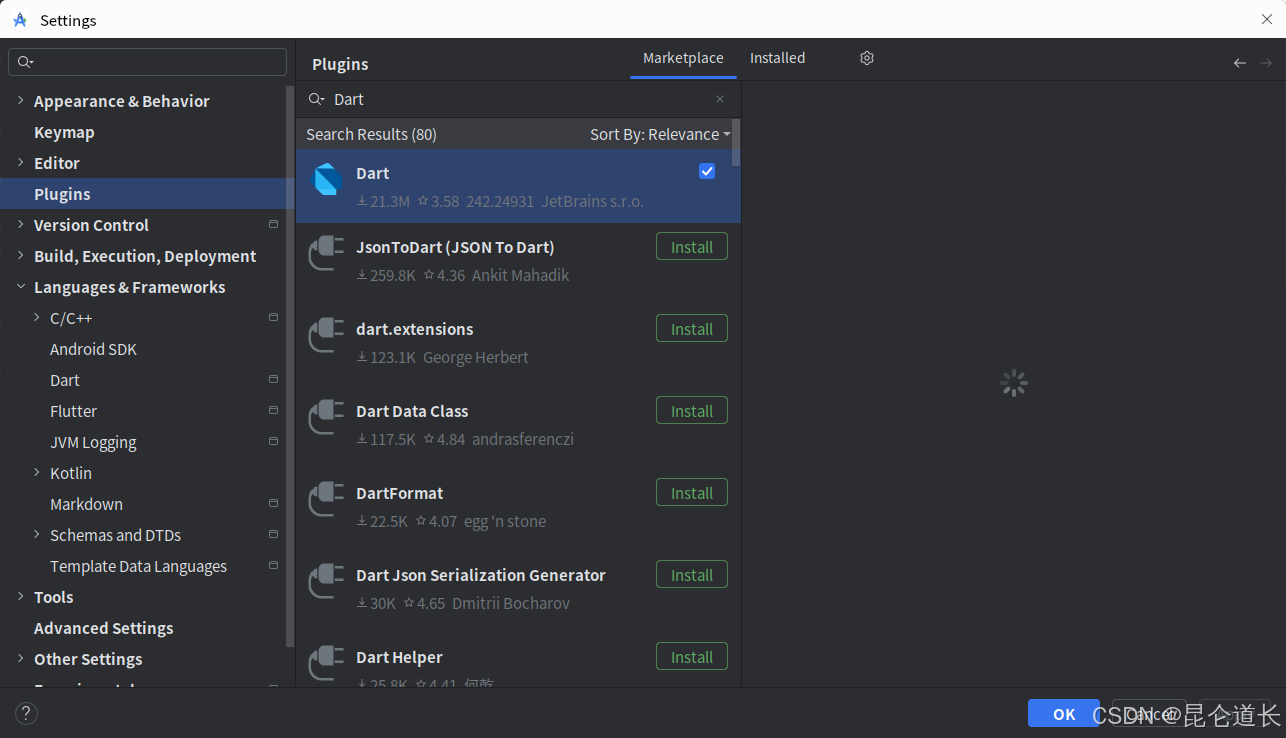Expand Build, Execution, Deployment node
Viewport: 1286px width, 738px height.
20,256
